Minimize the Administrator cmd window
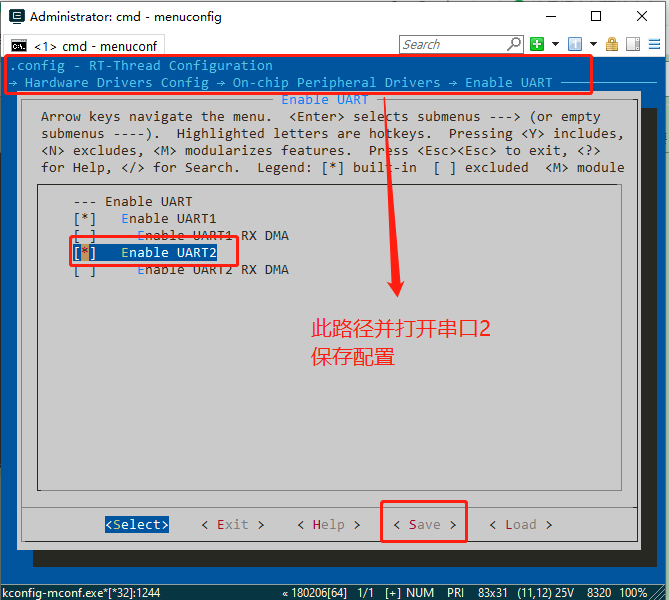Screen dimensions: 669x600 coord(551,16)
